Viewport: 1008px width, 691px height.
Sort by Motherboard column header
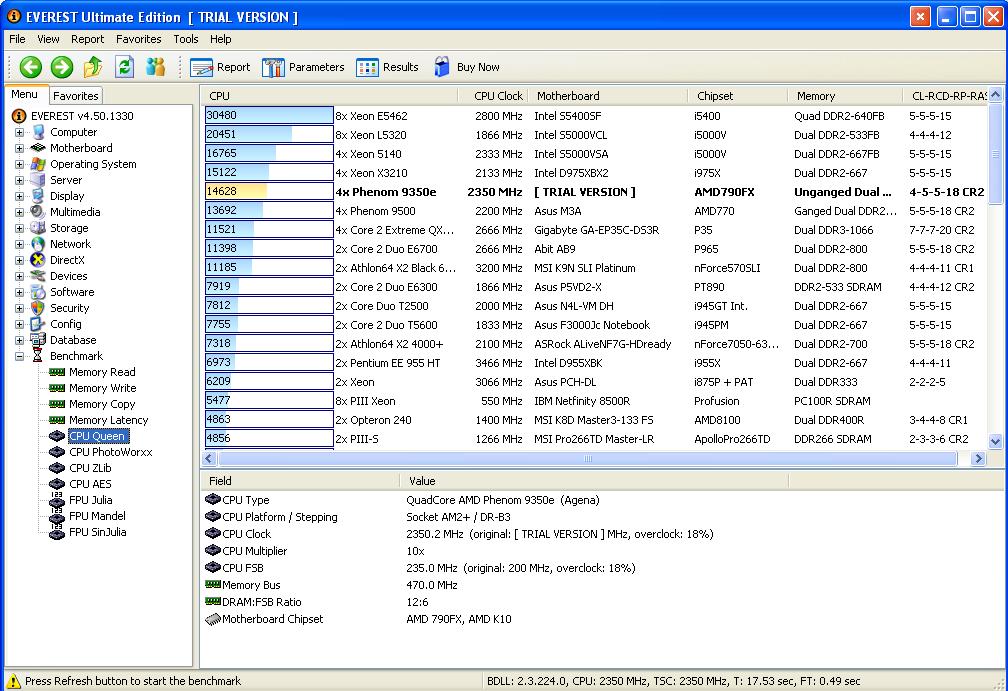pos(608,96)
